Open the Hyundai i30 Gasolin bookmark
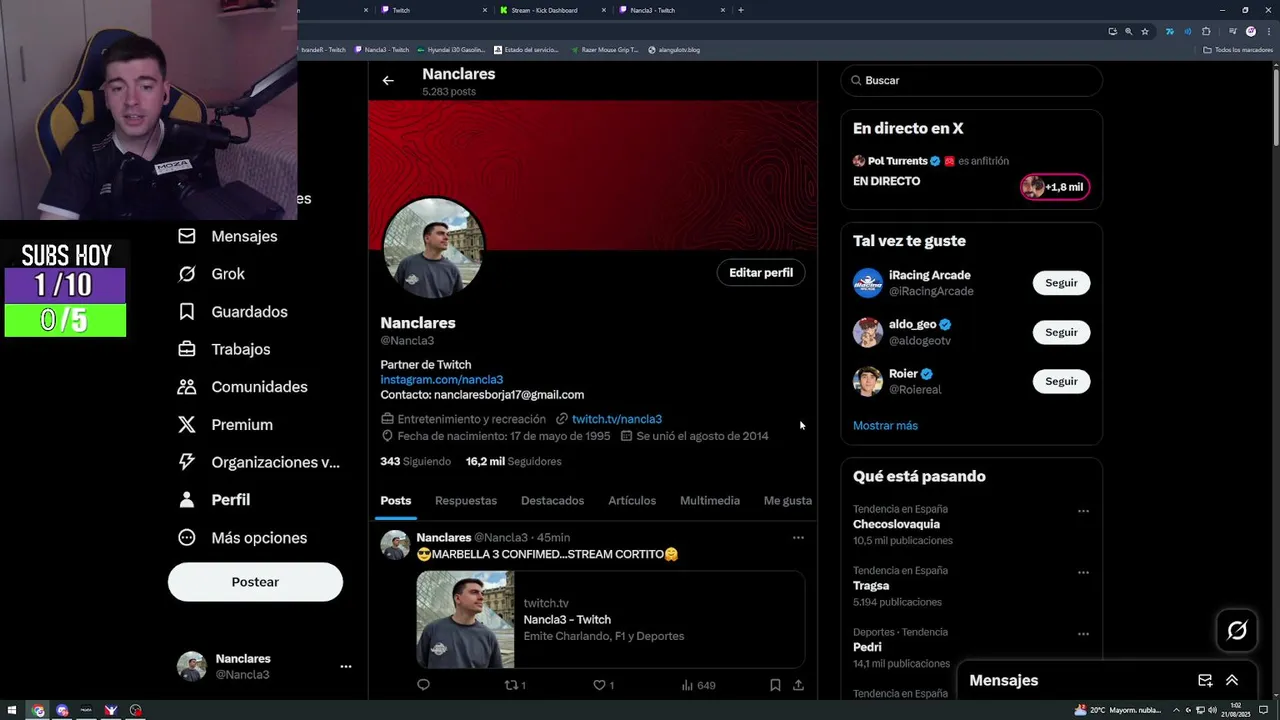Image resolution: width=1280 pixels, height=720 pixels. click(451, 50)
